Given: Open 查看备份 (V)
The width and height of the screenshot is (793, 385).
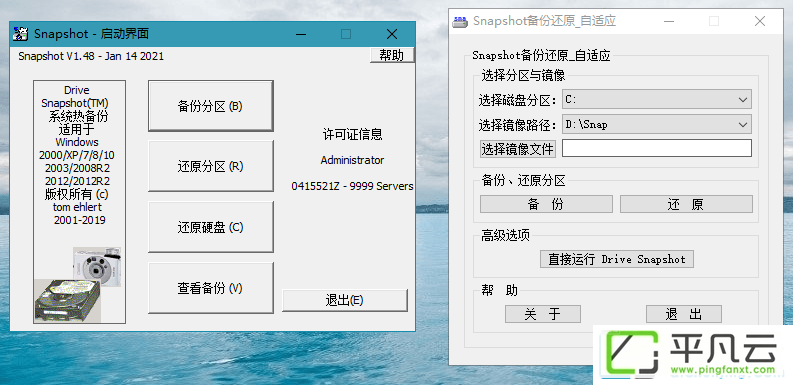Looking at the screenshot, I should (x=210, y=288).
